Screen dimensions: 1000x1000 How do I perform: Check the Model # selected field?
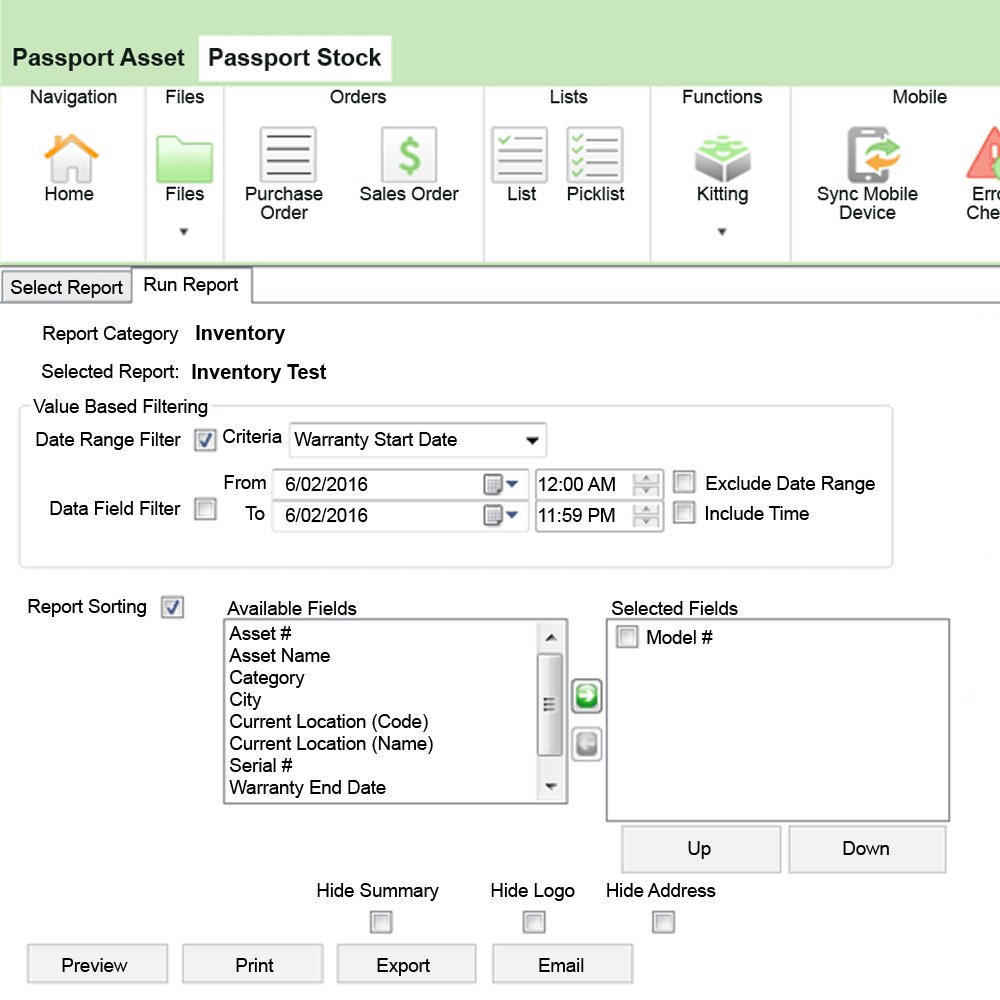(626, 636)
